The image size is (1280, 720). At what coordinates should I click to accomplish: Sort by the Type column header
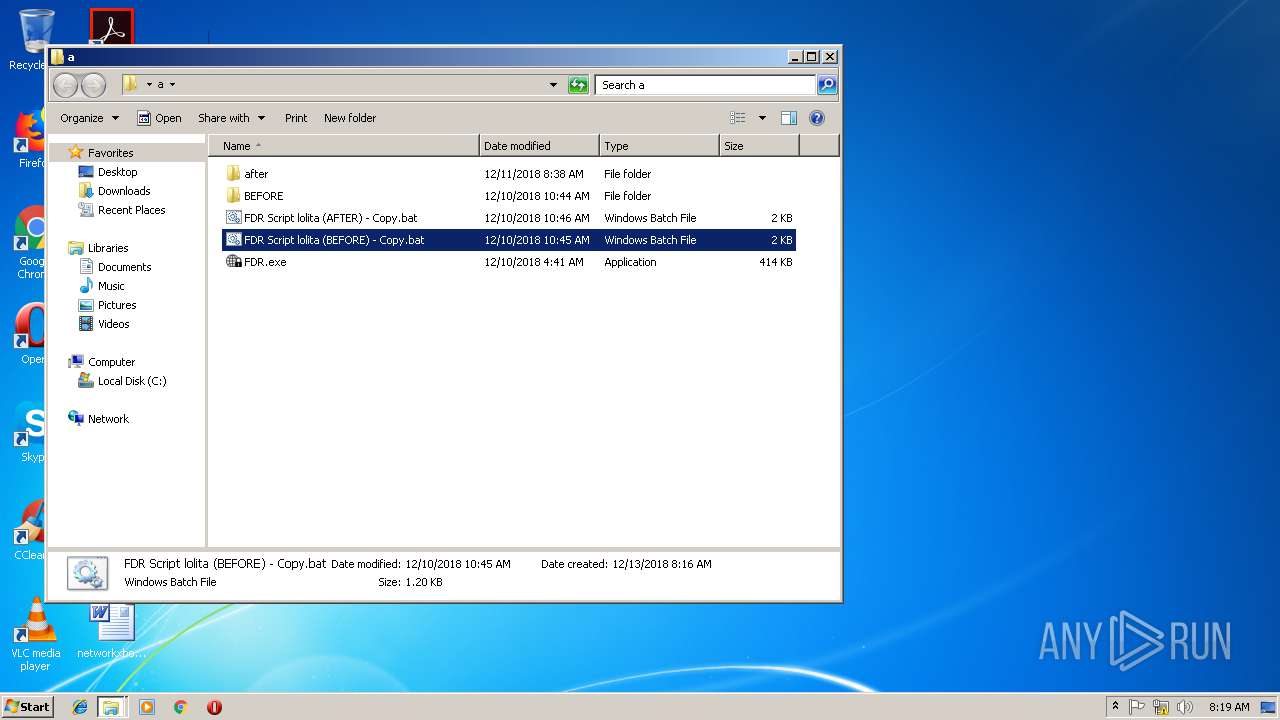point(659,146)
